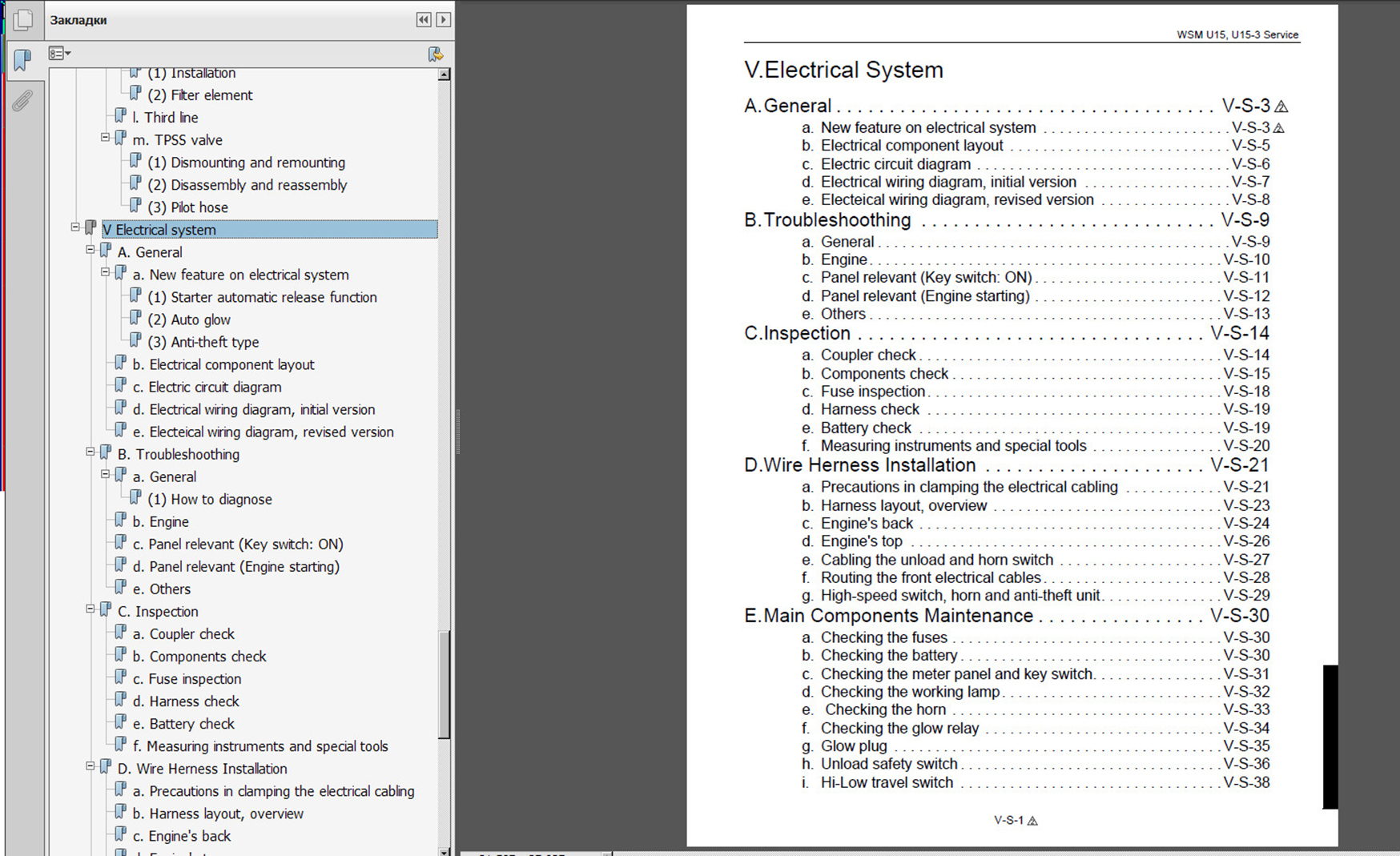Click the right arrow button in panel header
This screenshot has width=1400, height=856.
(x=443, y=20)
